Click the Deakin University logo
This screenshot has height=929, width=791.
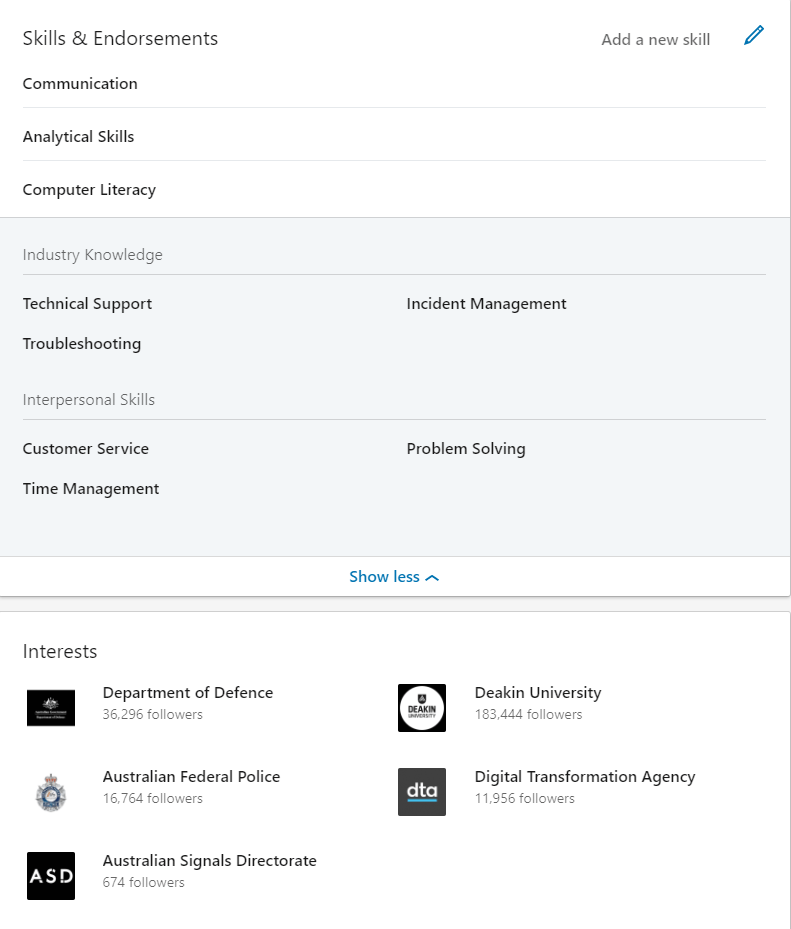point(422,708)
